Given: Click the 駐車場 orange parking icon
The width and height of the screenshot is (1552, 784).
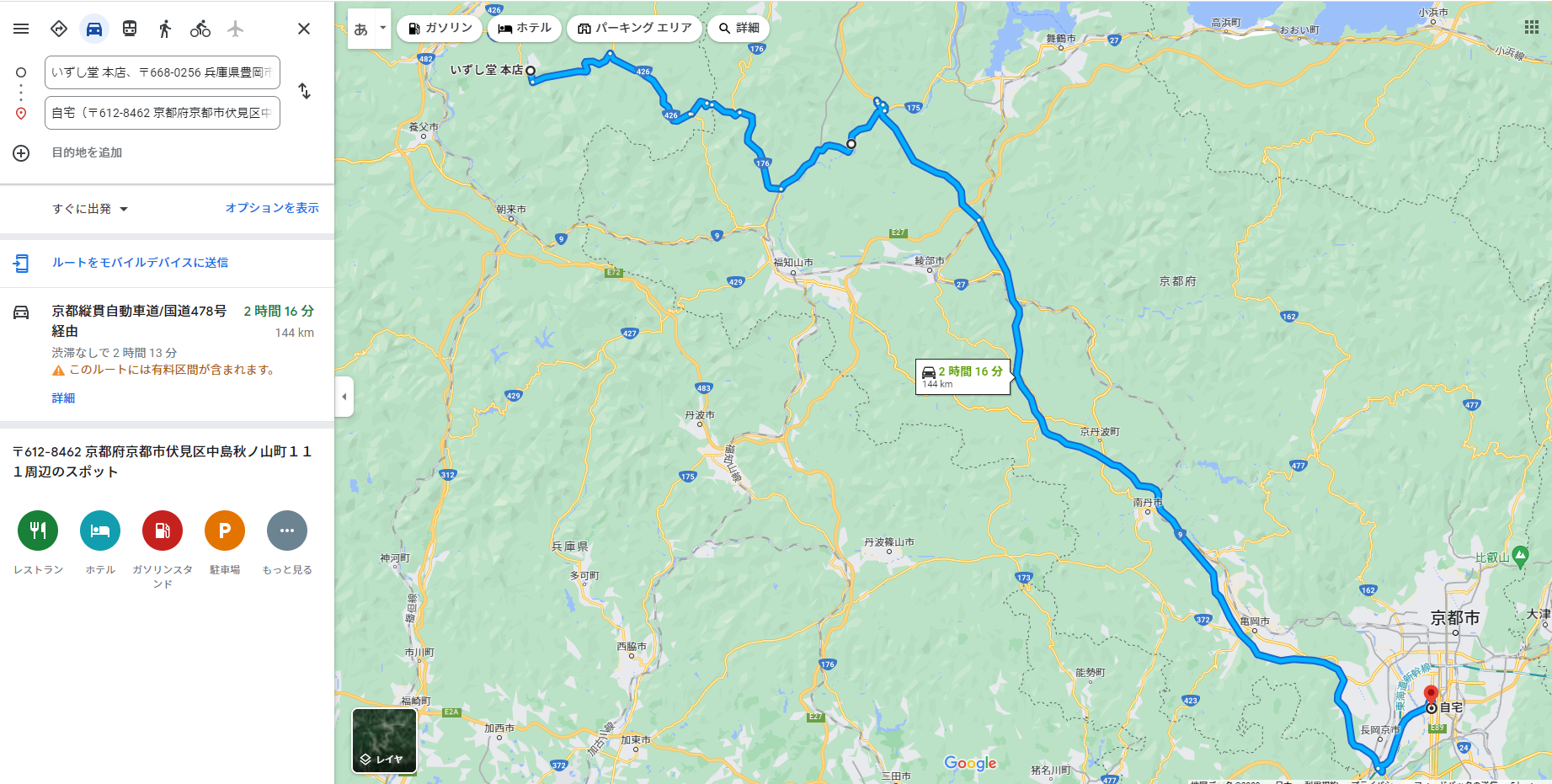Looking at the screenshot, I should (x=225, y=531).
